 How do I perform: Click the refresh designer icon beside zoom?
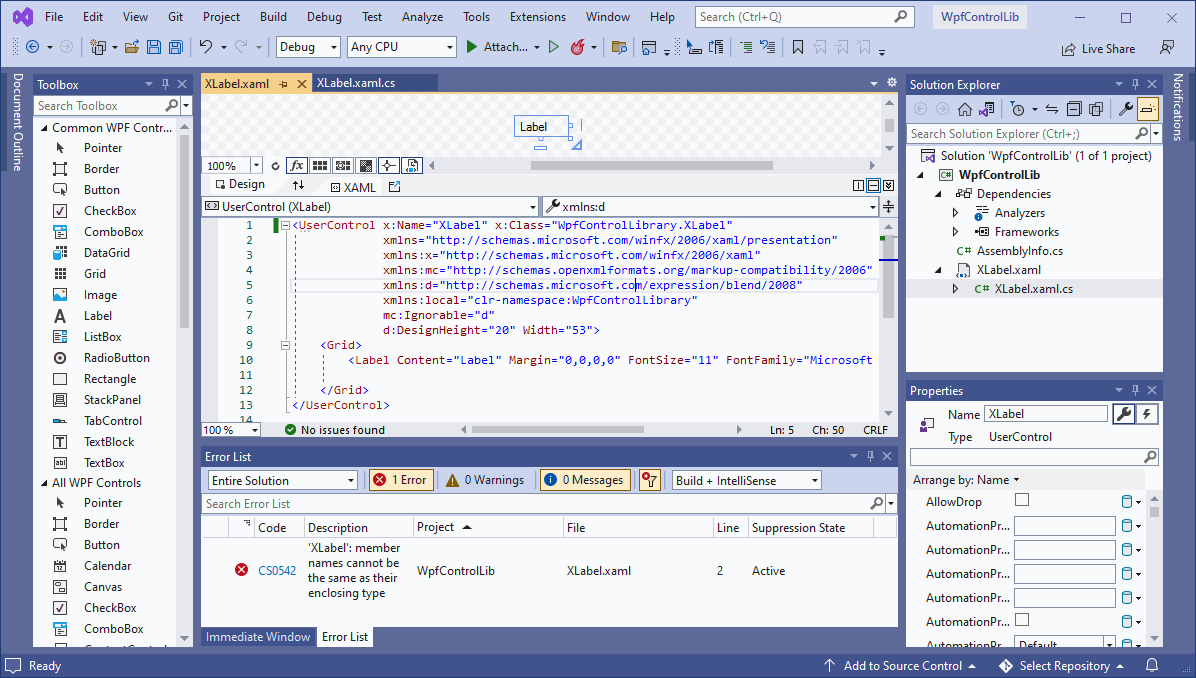click(275, 165)
